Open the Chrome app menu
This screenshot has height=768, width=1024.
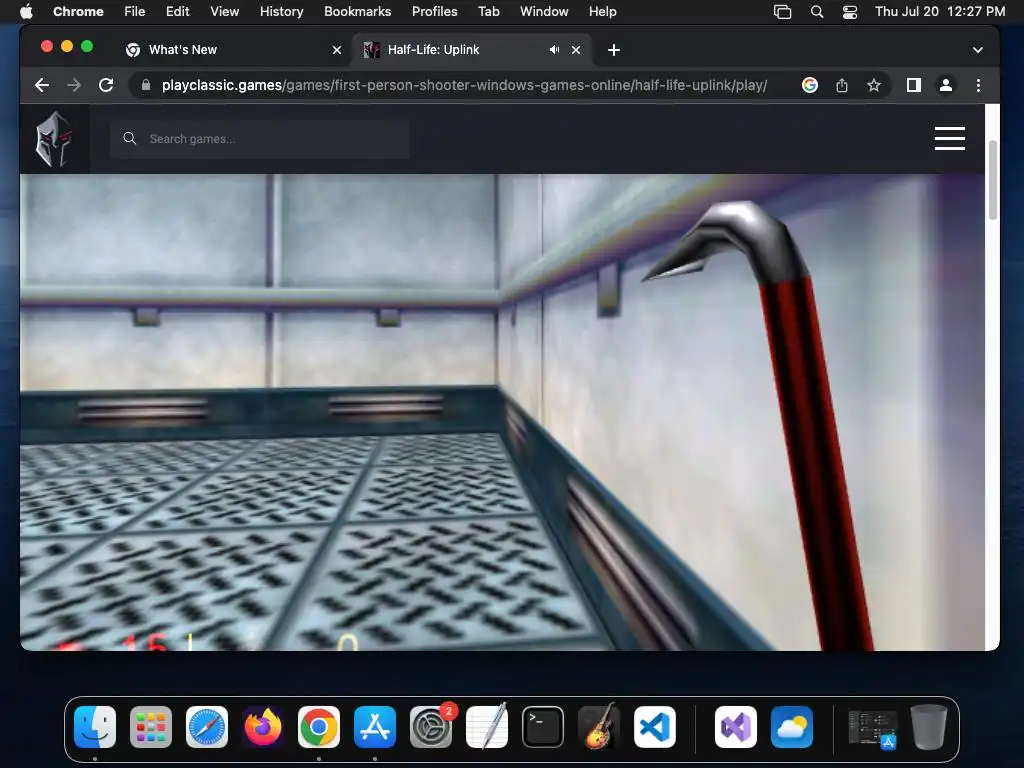click(x=78, y=12)
